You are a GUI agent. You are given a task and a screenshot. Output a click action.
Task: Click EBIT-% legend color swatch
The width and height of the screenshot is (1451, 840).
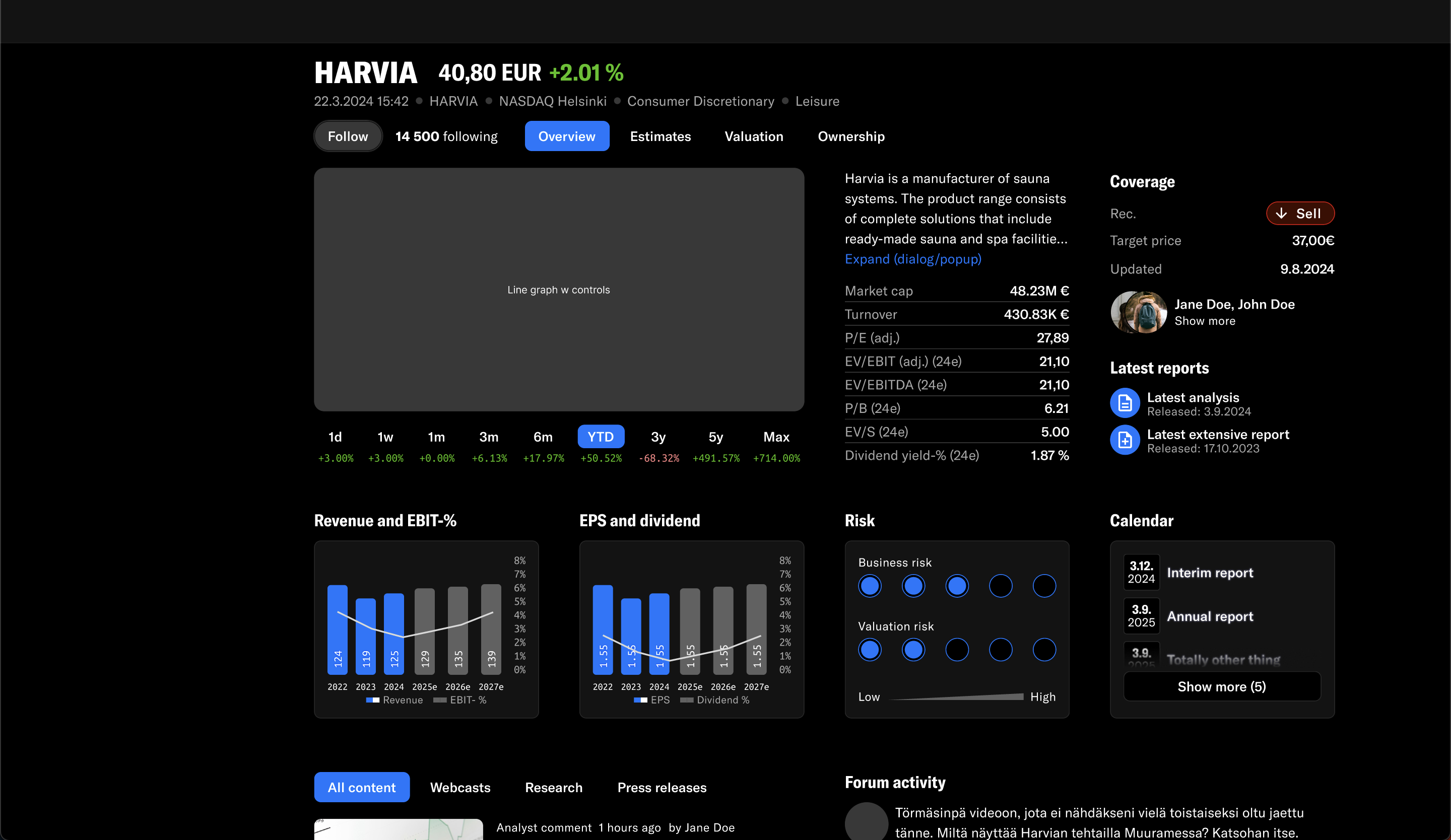[440, 700]
